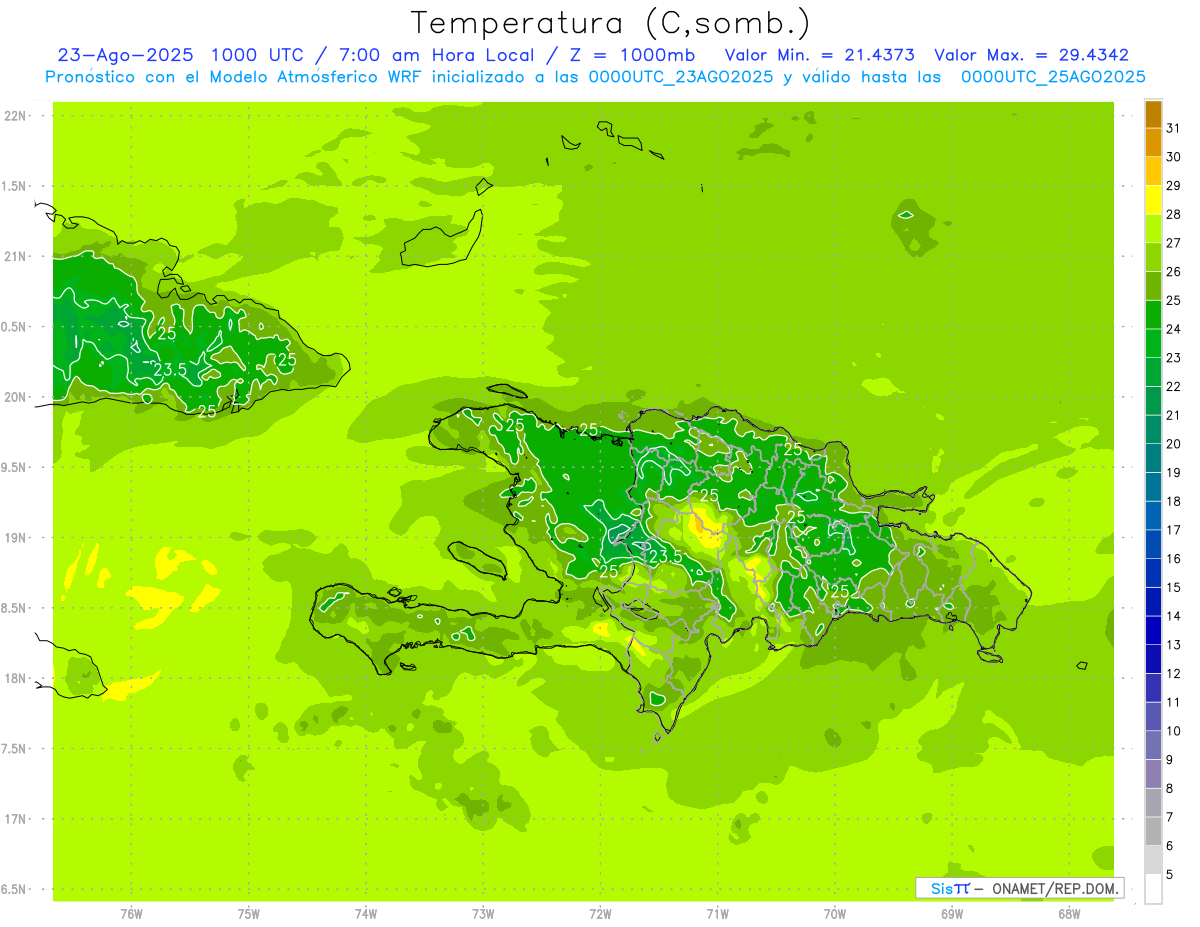The height and width of the screenshot is (927, 1200).
Task: Click the legend value '10'
Action: 1174,731
